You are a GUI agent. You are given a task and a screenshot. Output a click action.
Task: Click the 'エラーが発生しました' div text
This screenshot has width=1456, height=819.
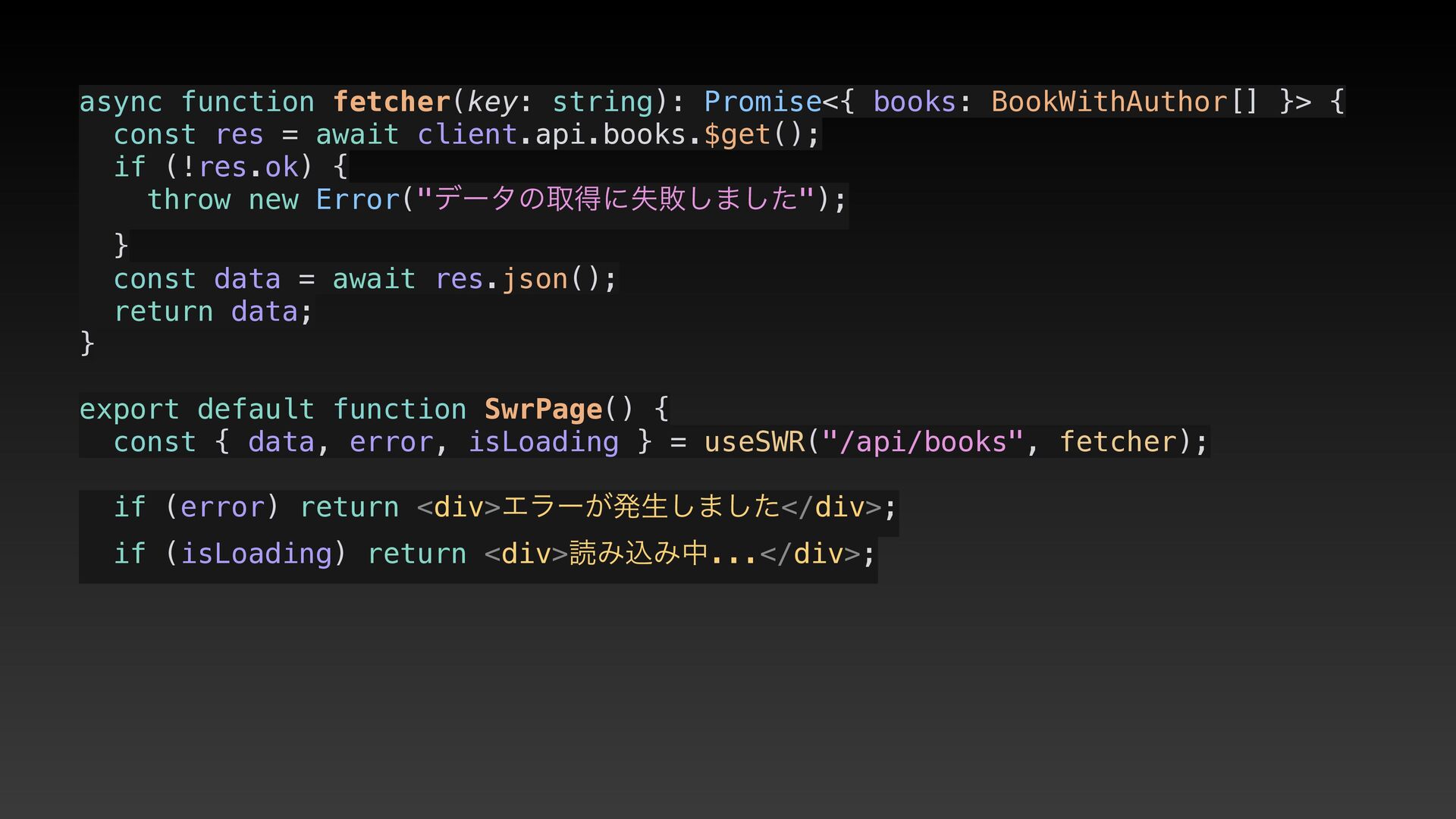tap(641, 507)
